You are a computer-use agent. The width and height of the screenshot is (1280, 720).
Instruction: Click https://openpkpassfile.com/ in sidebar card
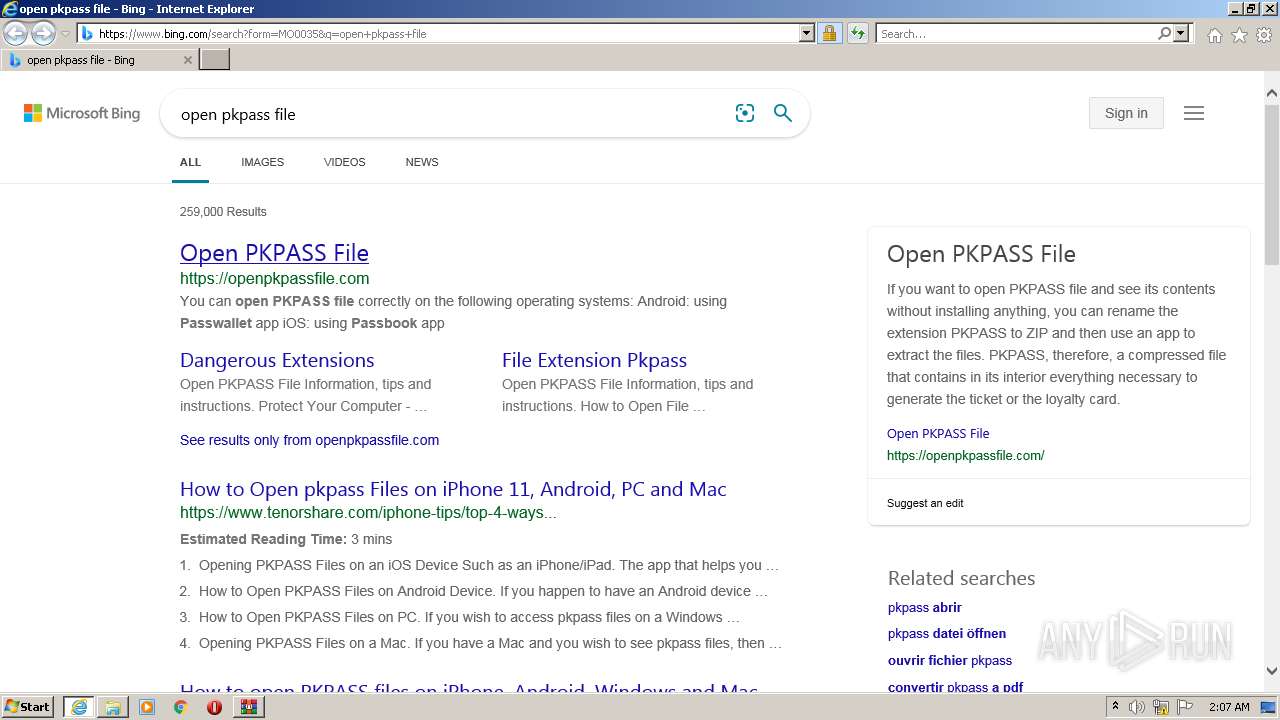tap(965, 455)
